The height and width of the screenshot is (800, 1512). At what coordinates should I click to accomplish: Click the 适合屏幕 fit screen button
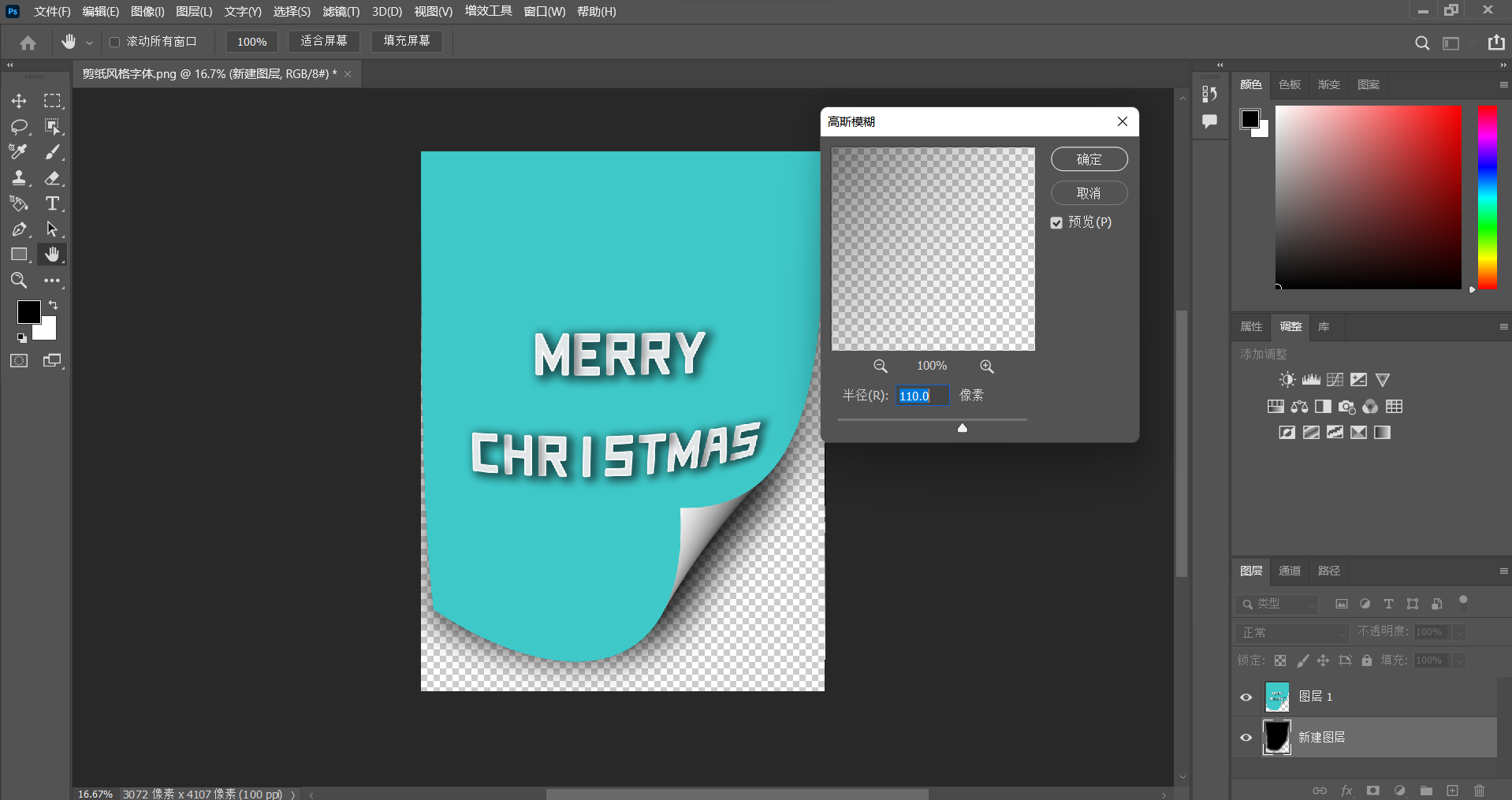click(x=324, y=41)
